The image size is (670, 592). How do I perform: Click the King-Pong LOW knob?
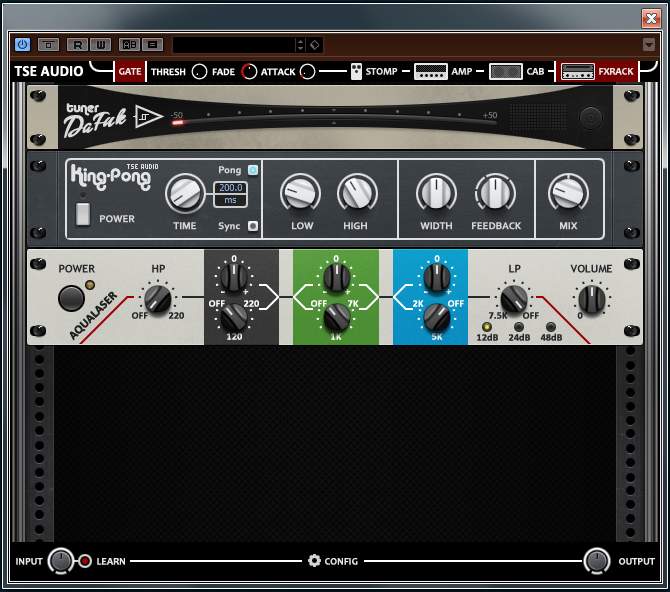(300, 193)
